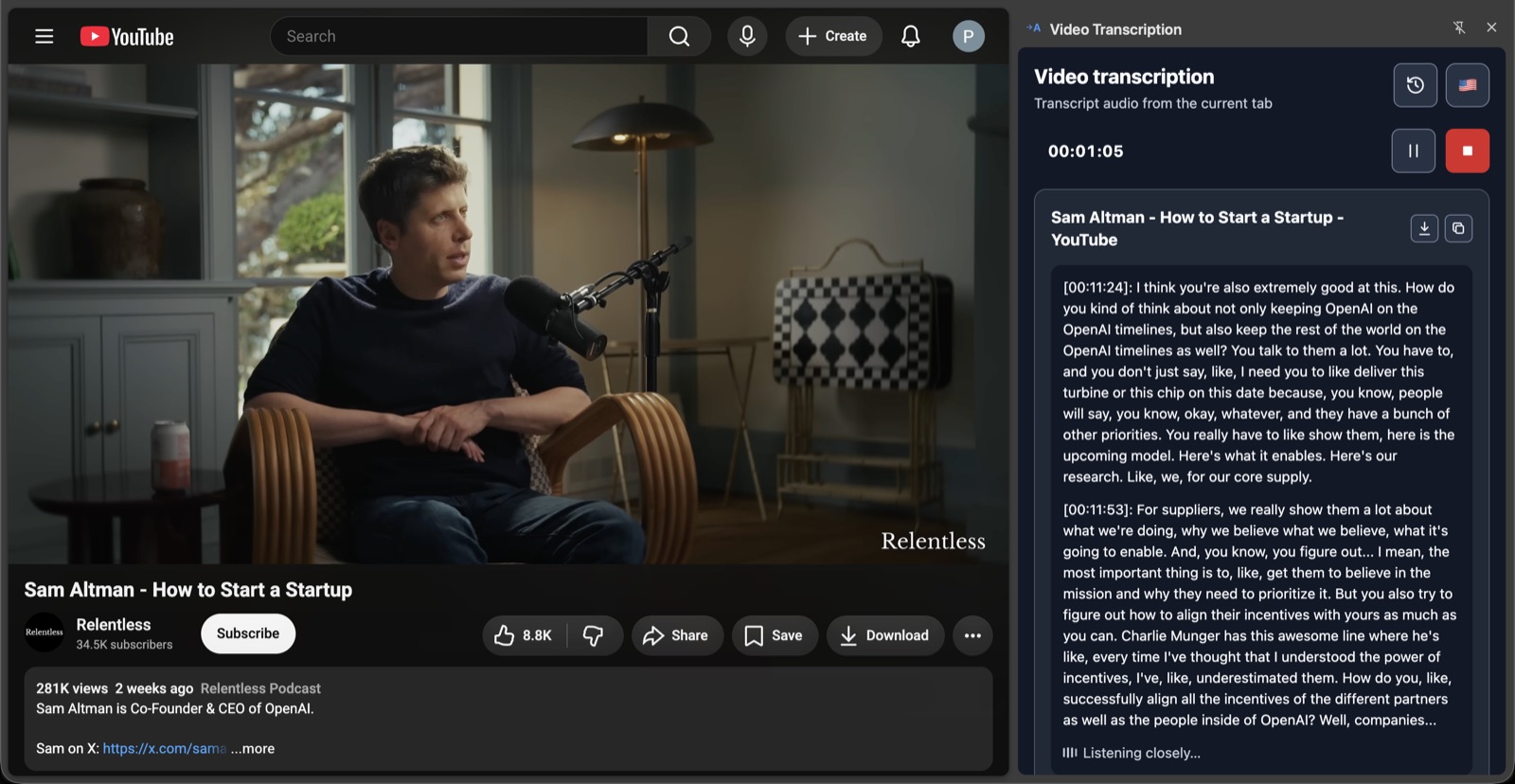Unpin the Video Transcription side panel
The width and height of the screenshot is (1515, 784).
click(x=1459, y=27)
